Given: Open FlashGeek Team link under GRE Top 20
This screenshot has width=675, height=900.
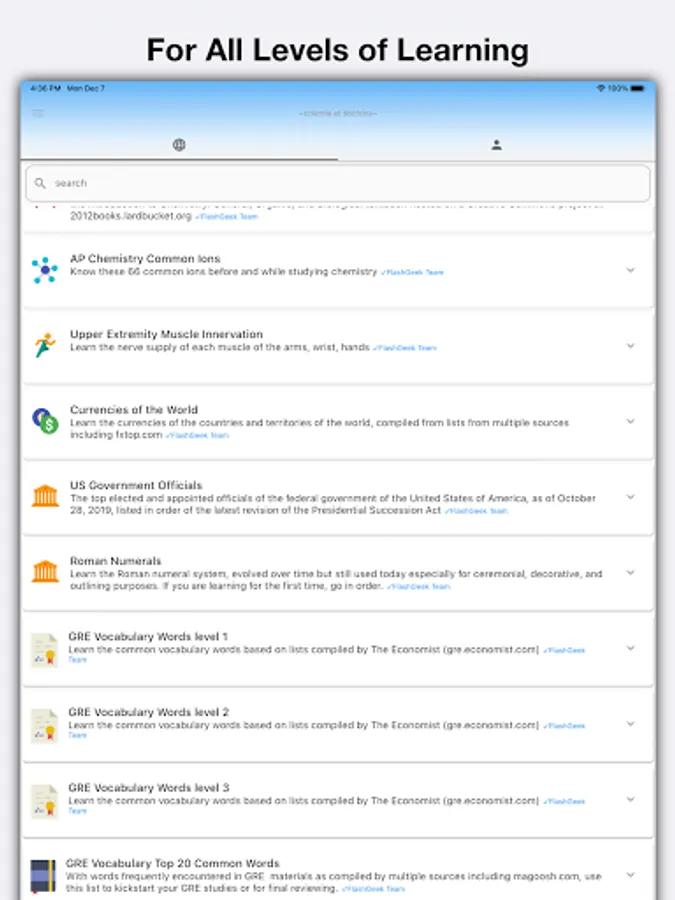Looking at the screenshot, I should click(x=373, y=889).
